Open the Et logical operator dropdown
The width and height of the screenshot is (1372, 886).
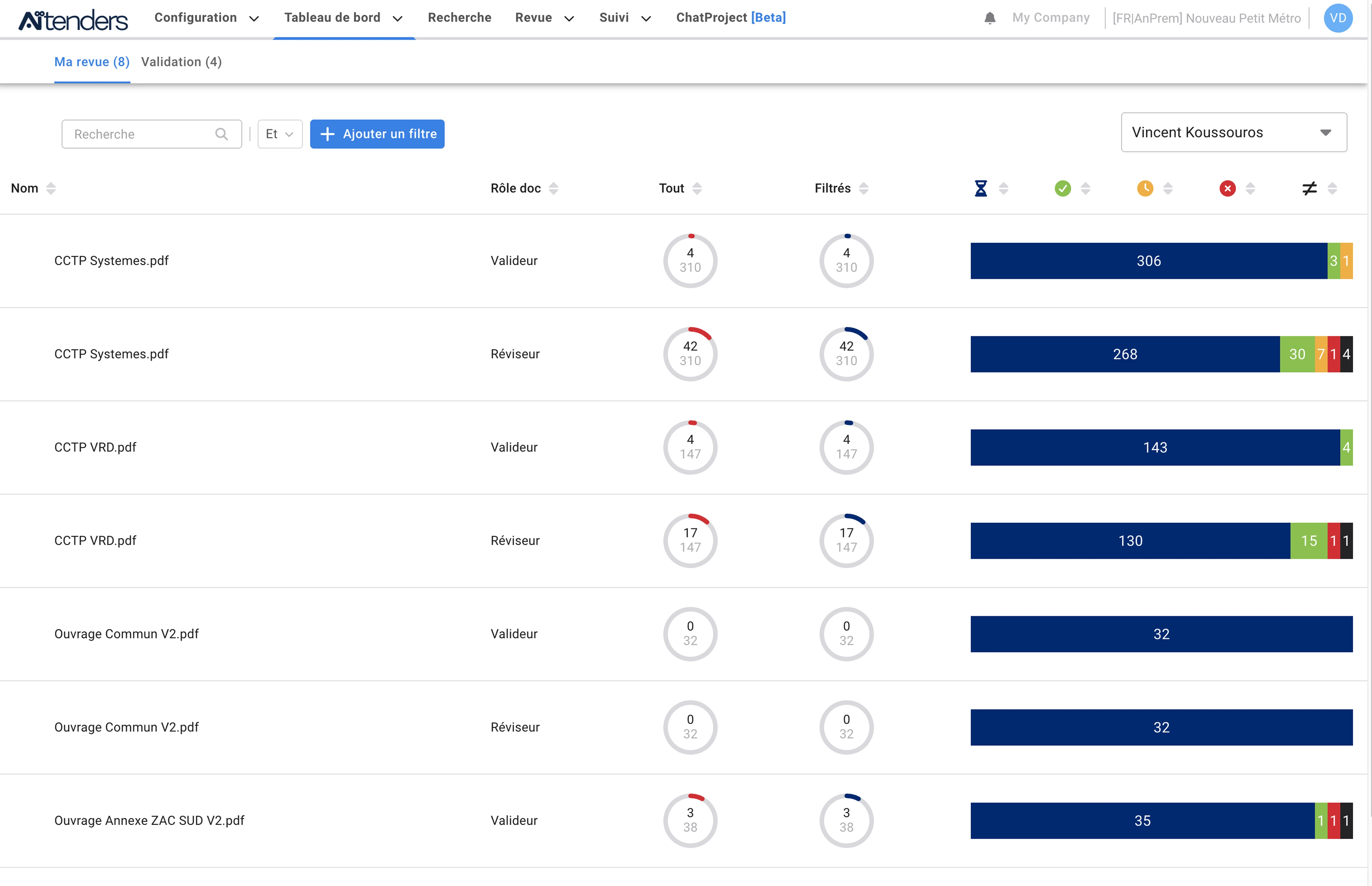(x=280, y=134)
